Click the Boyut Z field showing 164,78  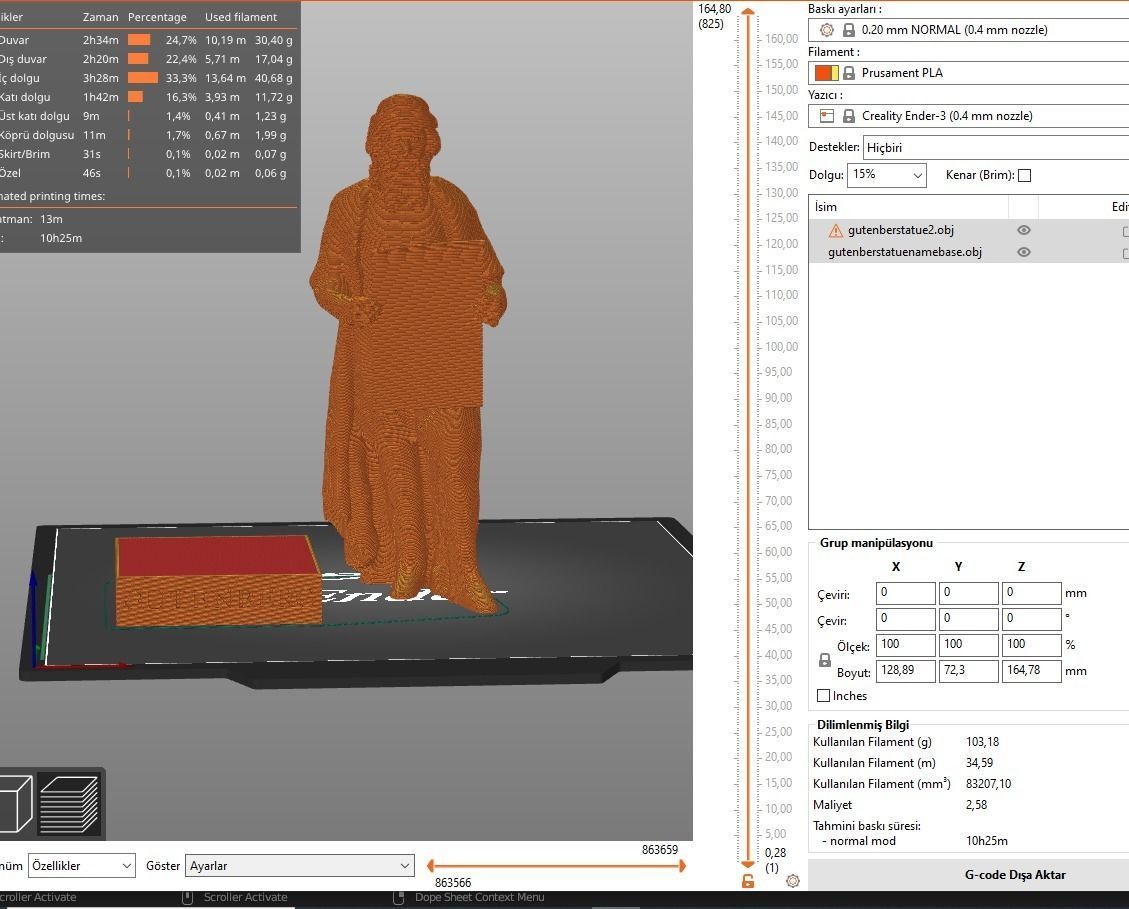pyautogui.click(x=1031, y=671)
